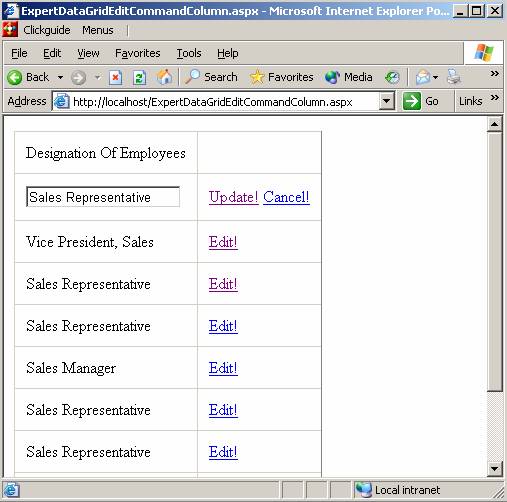Open Favorites star icon in toolbar

(257, 77)
